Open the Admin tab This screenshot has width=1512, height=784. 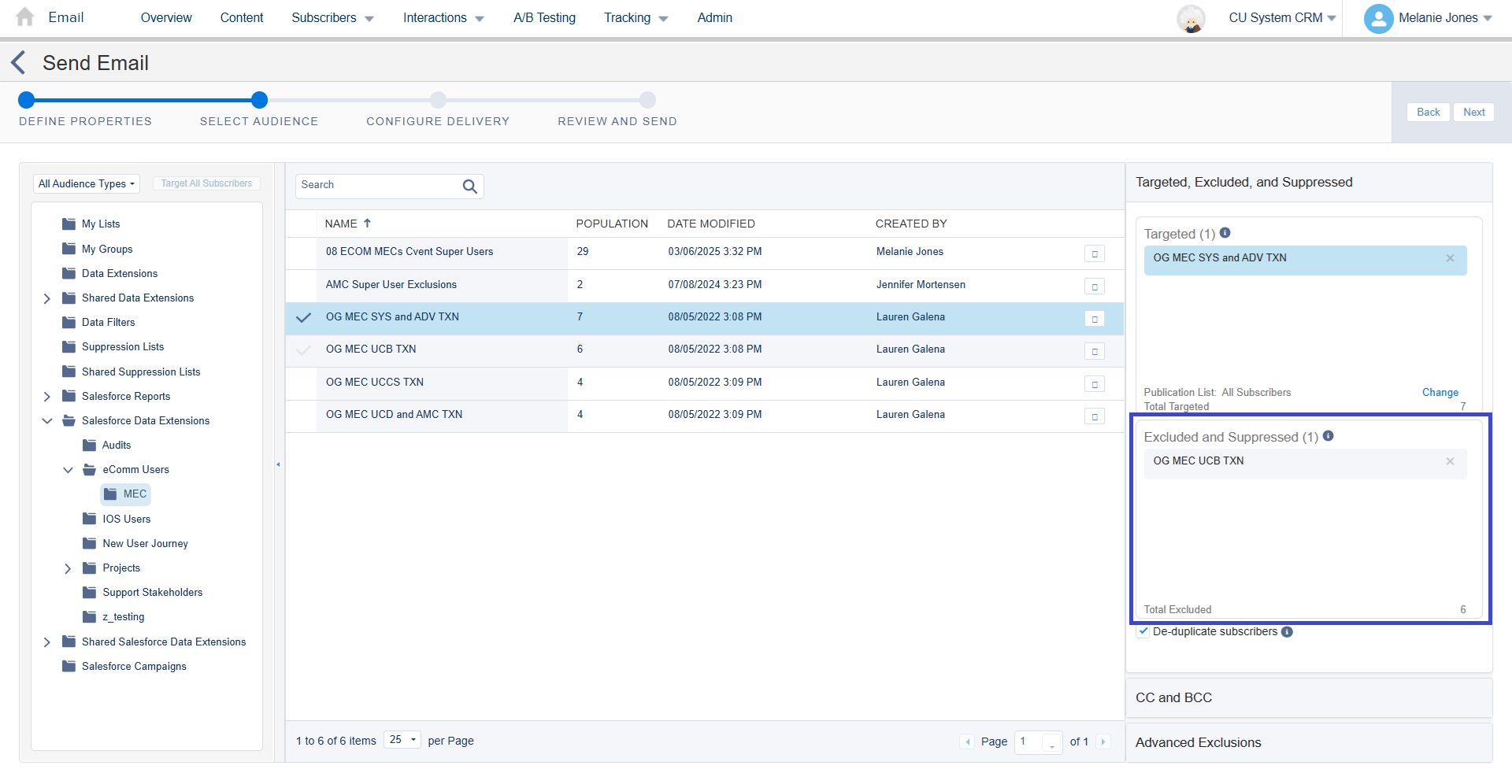click(714, 17)
